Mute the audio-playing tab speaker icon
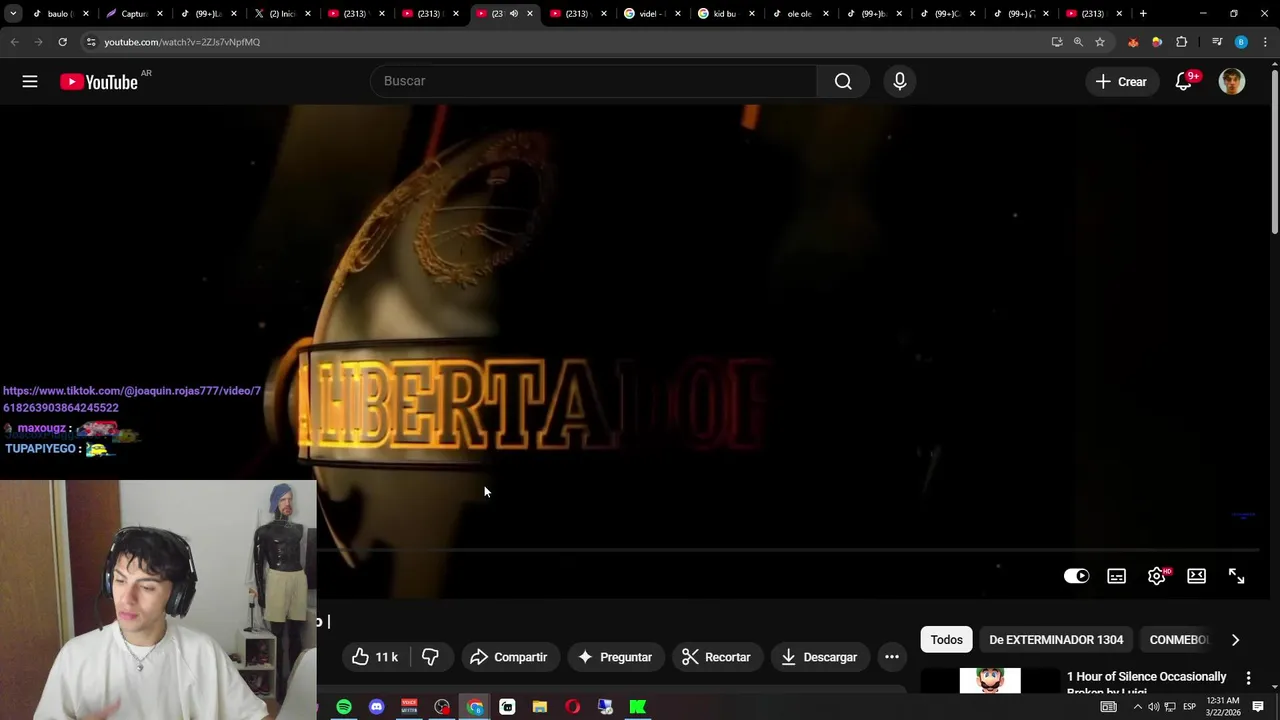Image resolution: width=1280 pixels, height=720 pixels. click(x=514, y=14)
